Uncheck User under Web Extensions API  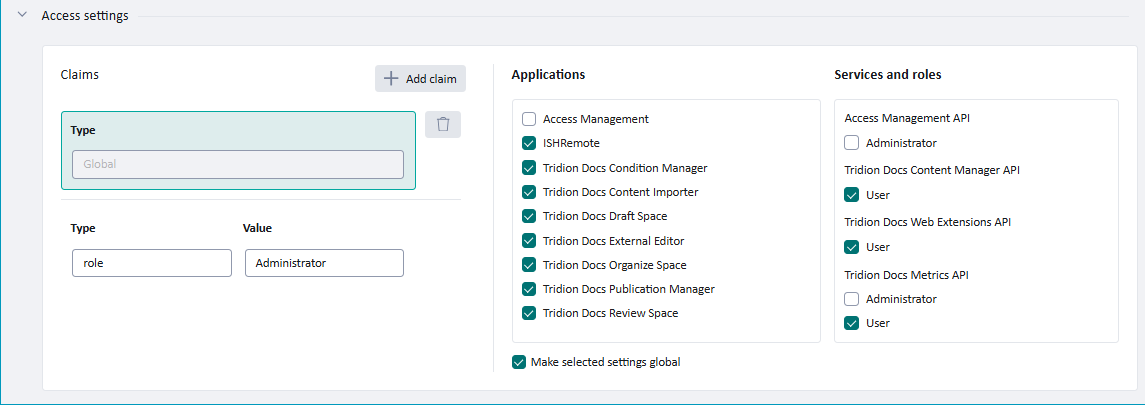point(851,247)
